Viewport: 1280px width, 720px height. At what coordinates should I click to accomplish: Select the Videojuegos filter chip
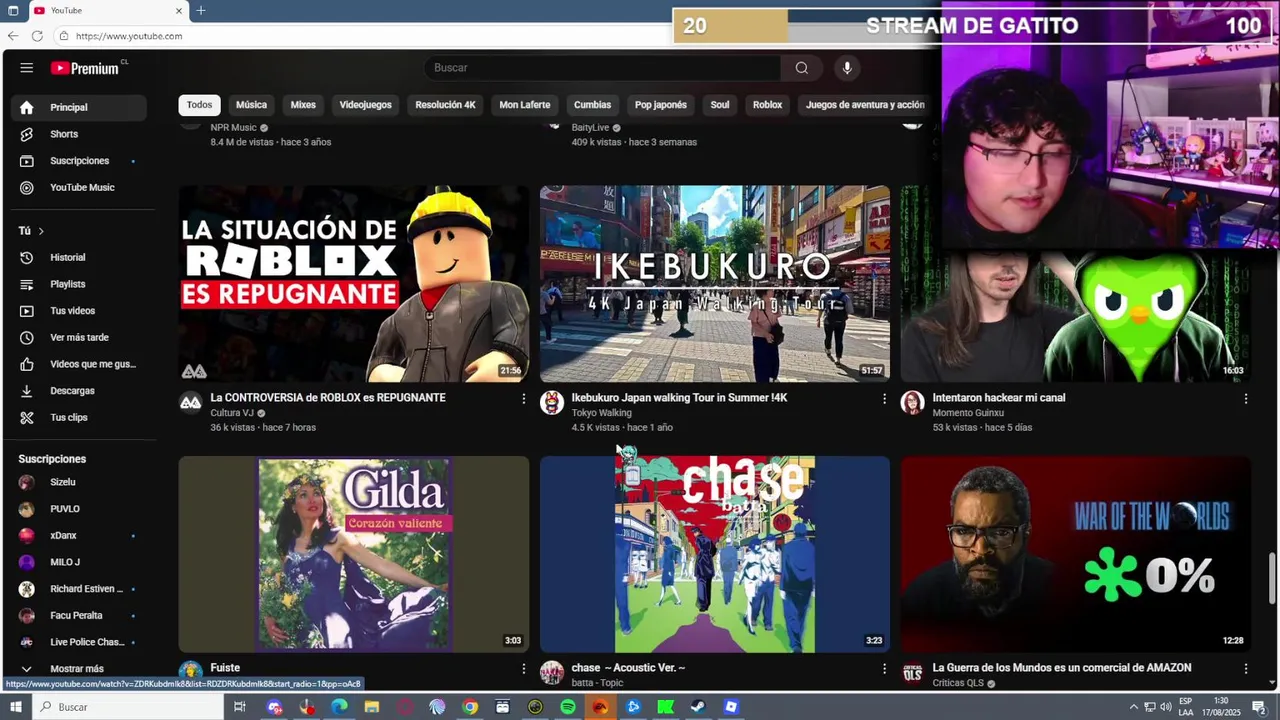[365, 105]
